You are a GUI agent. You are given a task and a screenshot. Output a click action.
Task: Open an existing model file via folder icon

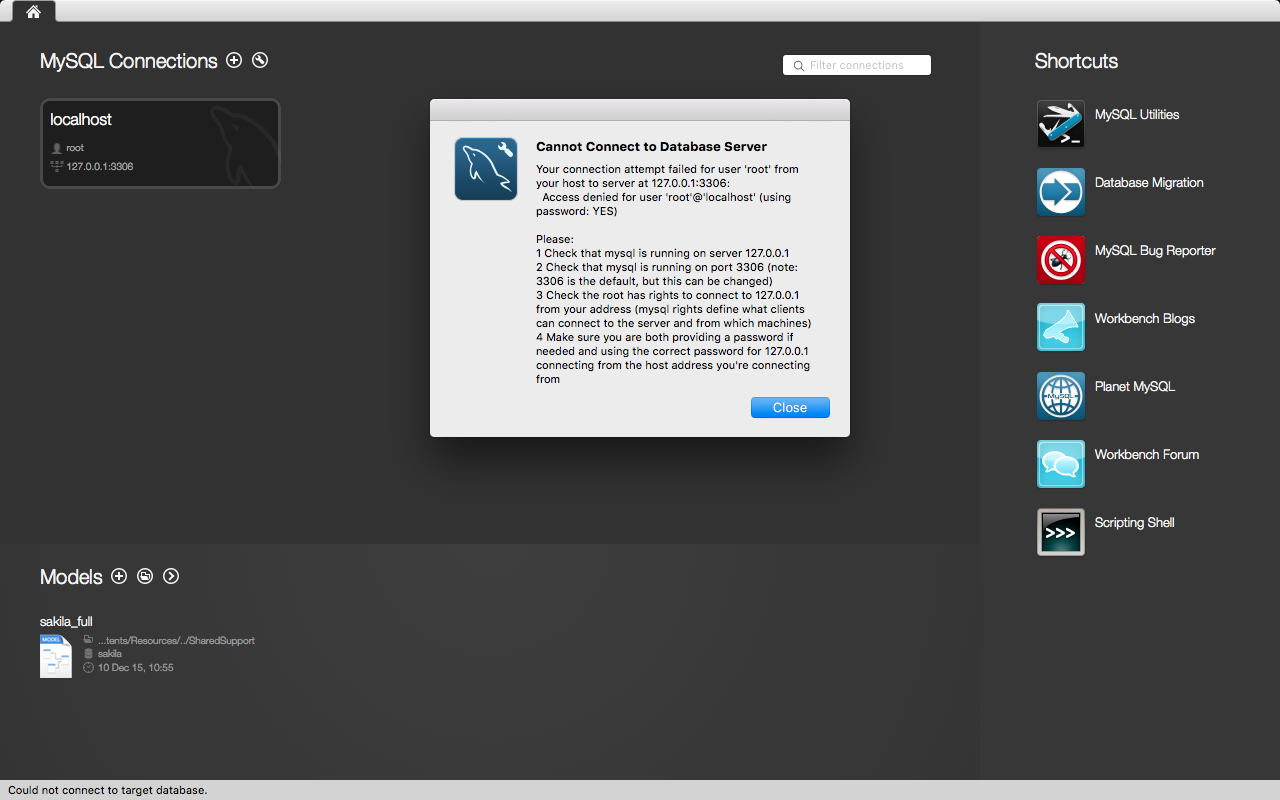(145, 576)
